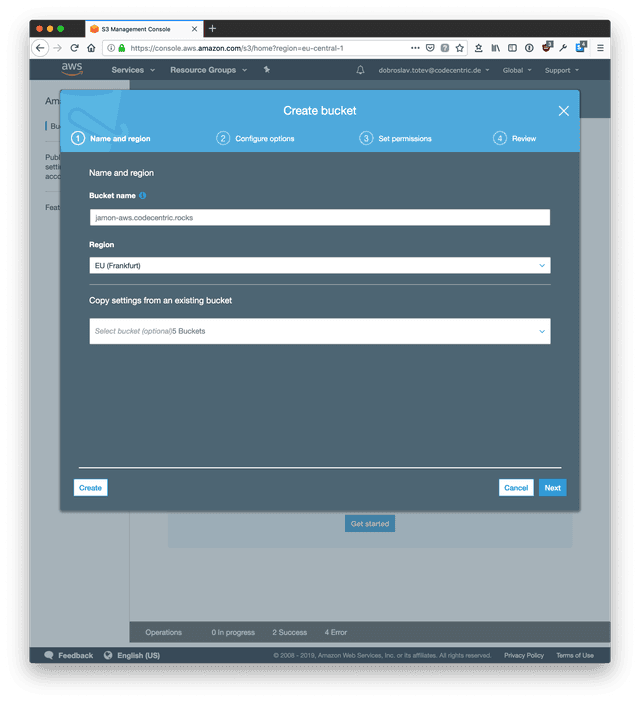Bookmark this page with star icon
This screenshot has height=702, width=640.
tap(460, 47)
